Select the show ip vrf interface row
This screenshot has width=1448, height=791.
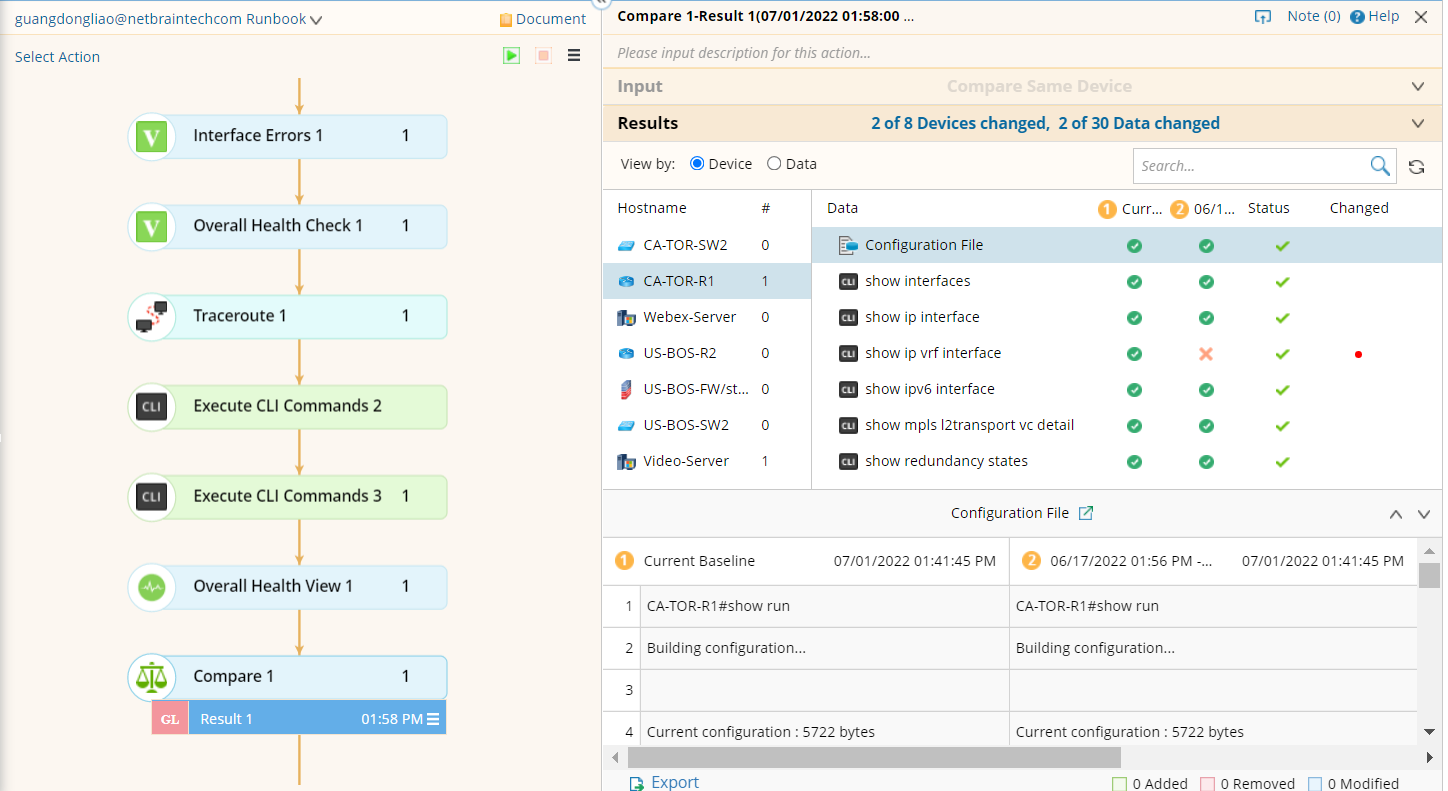tap(932, 353)
